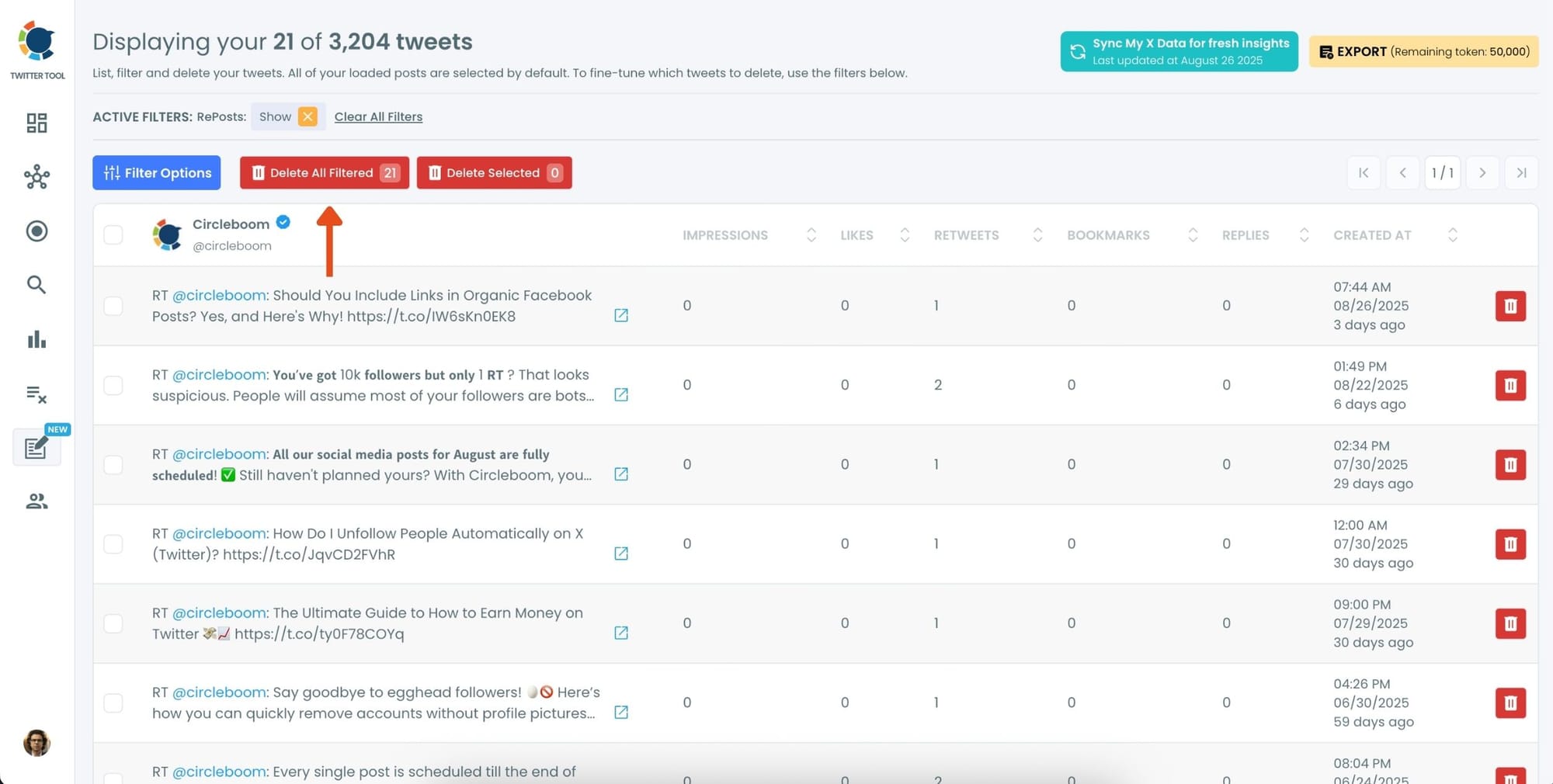Delete the 07/29/2025 retweet with trash icon

coord(1510,623)
